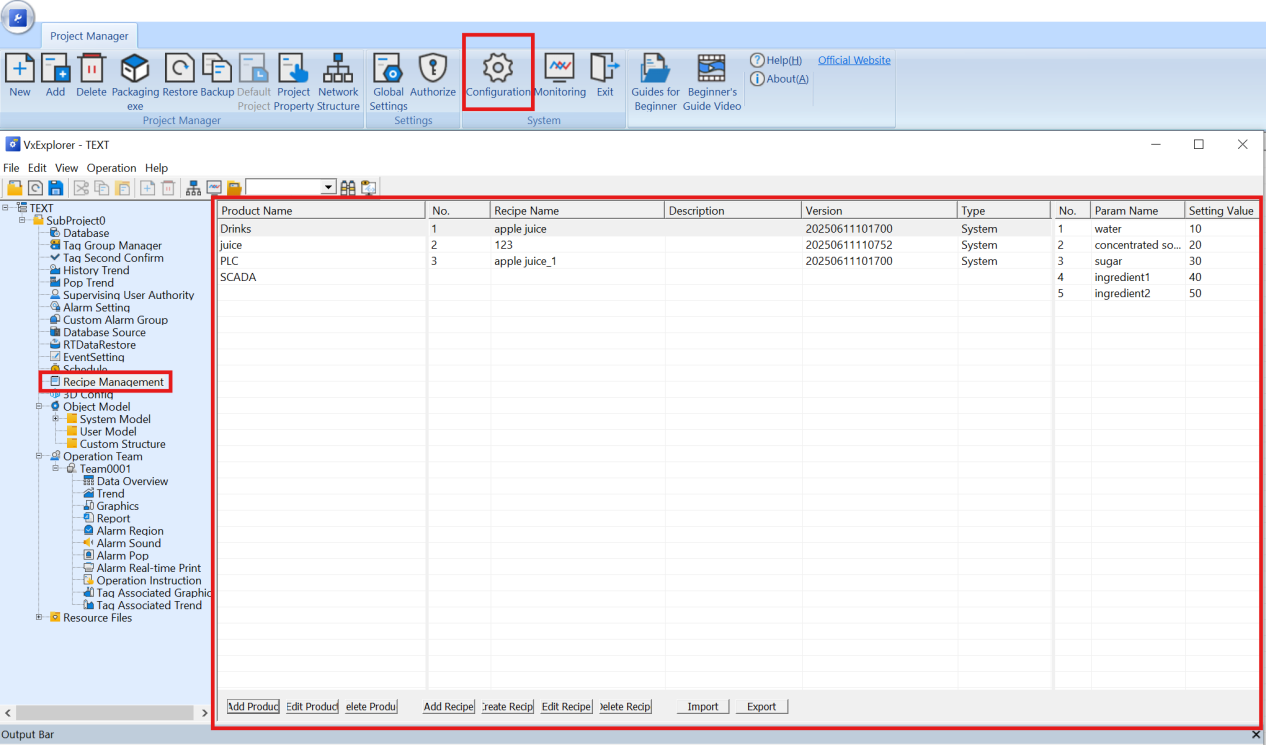Open the Help menu in VxExplorer
This screenshot has height=745, width=1266.
[156, 168]
